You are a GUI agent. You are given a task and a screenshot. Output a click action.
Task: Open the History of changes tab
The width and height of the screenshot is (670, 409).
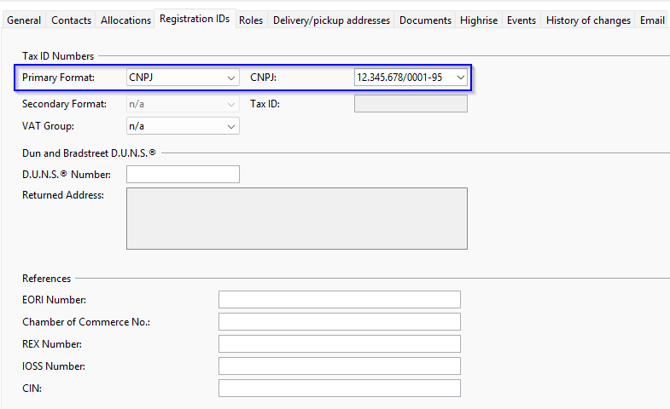[x=588, y=20]
